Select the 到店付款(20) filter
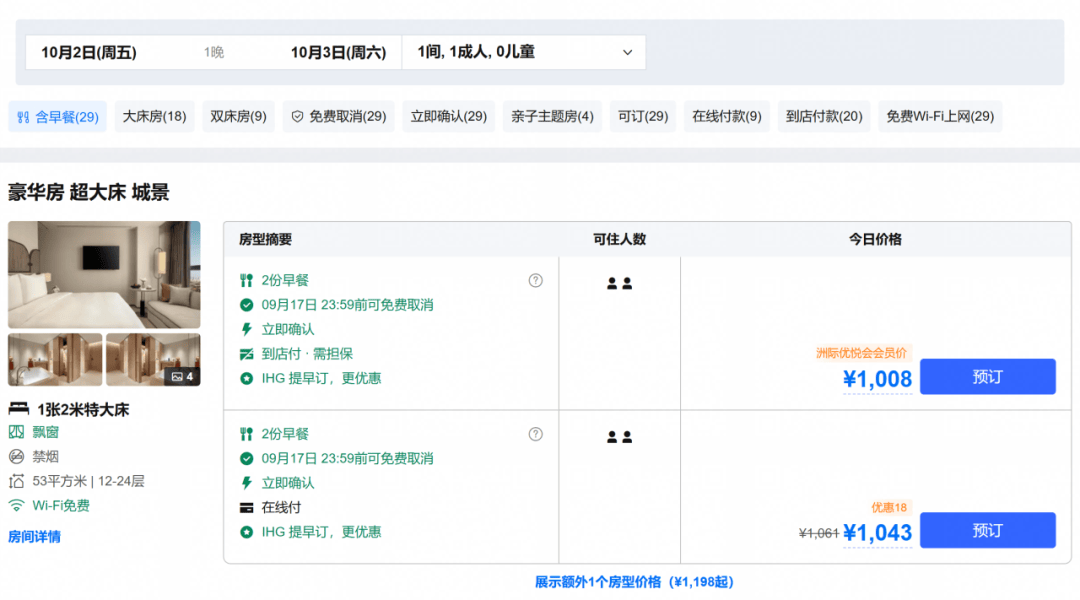Viewport: 1080px width, 600px height. 824,116
